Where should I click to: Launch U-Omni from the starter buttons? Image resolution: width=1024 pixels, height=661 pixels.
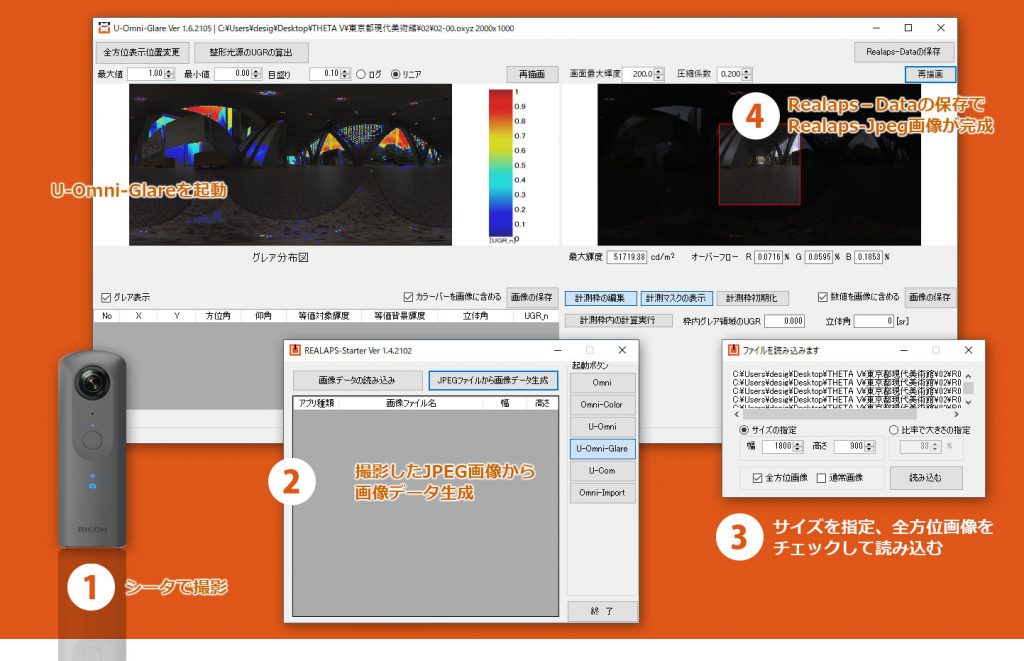point(602,427)
